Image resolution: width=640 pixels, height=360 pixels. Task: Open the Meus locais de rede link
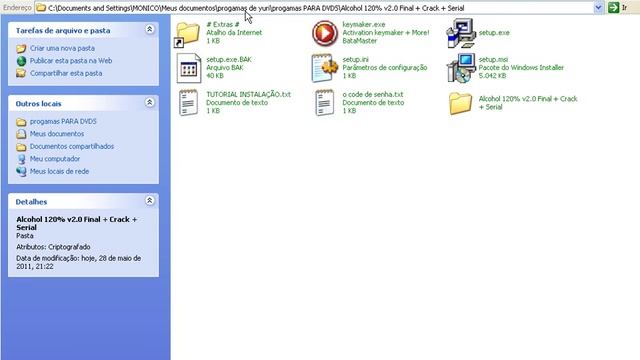59,171
